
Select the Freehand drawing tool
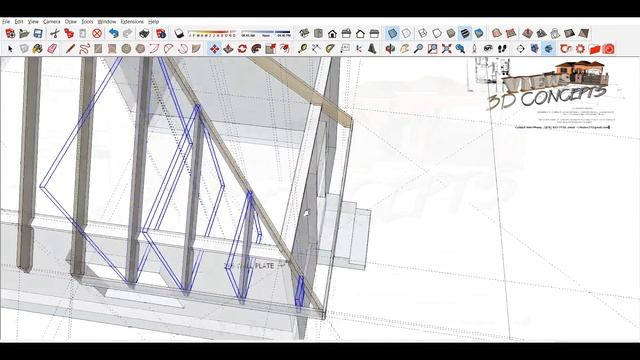84,49
